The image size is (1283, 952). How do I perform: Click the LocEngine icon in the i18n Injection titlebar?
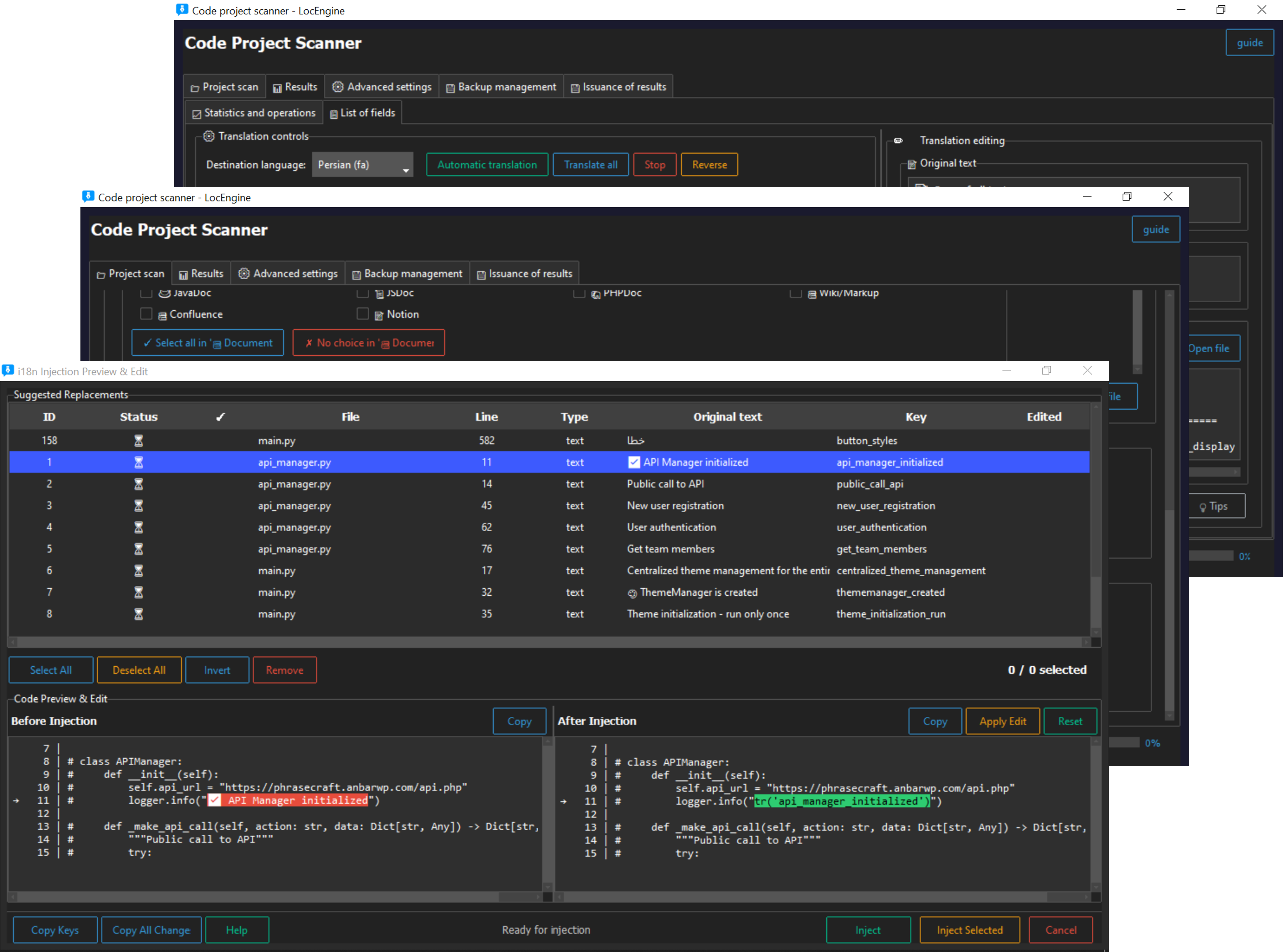[x=8, y=370]
